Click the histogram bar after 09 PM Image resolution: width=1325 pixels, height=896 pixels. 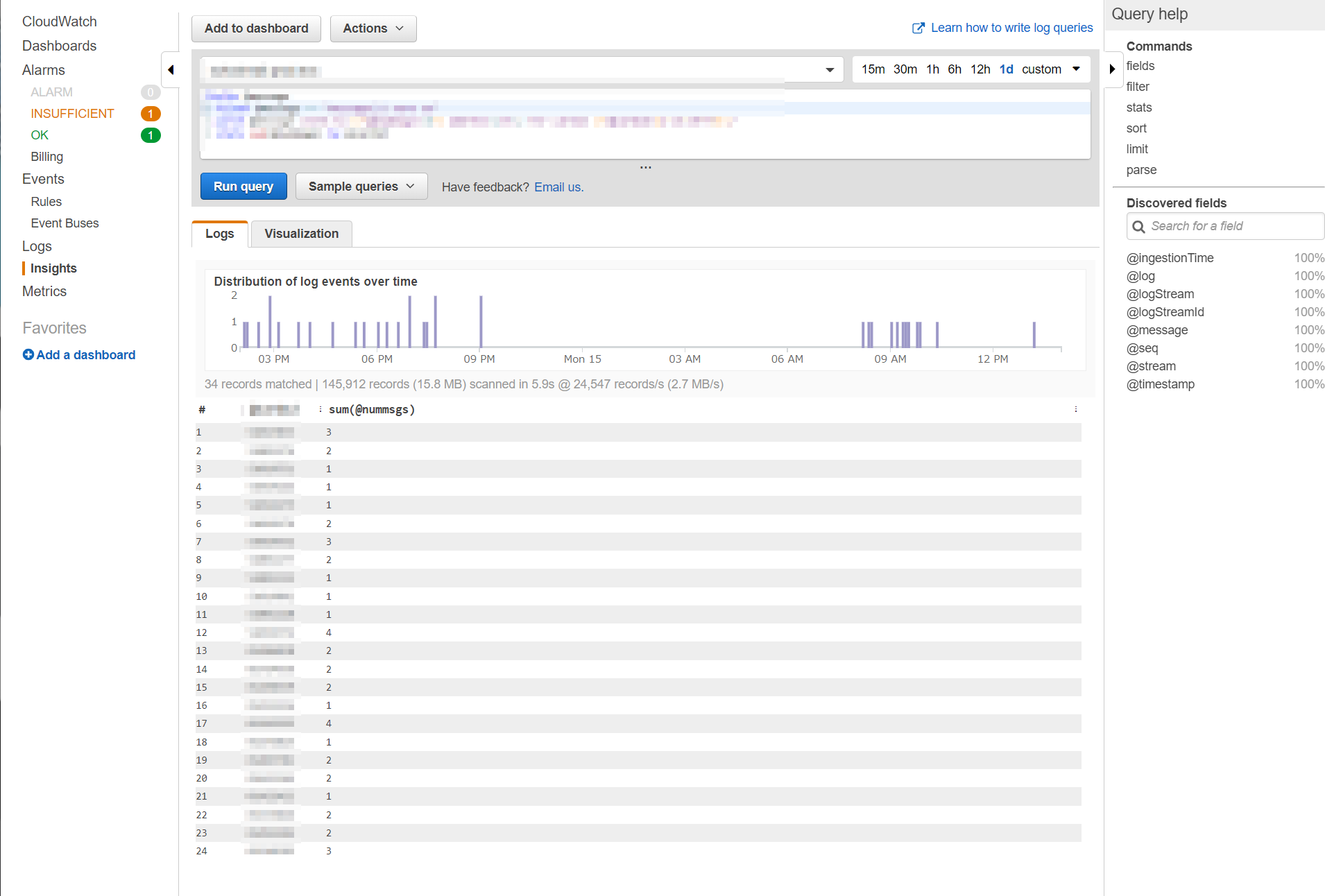[x=481, y=322]
